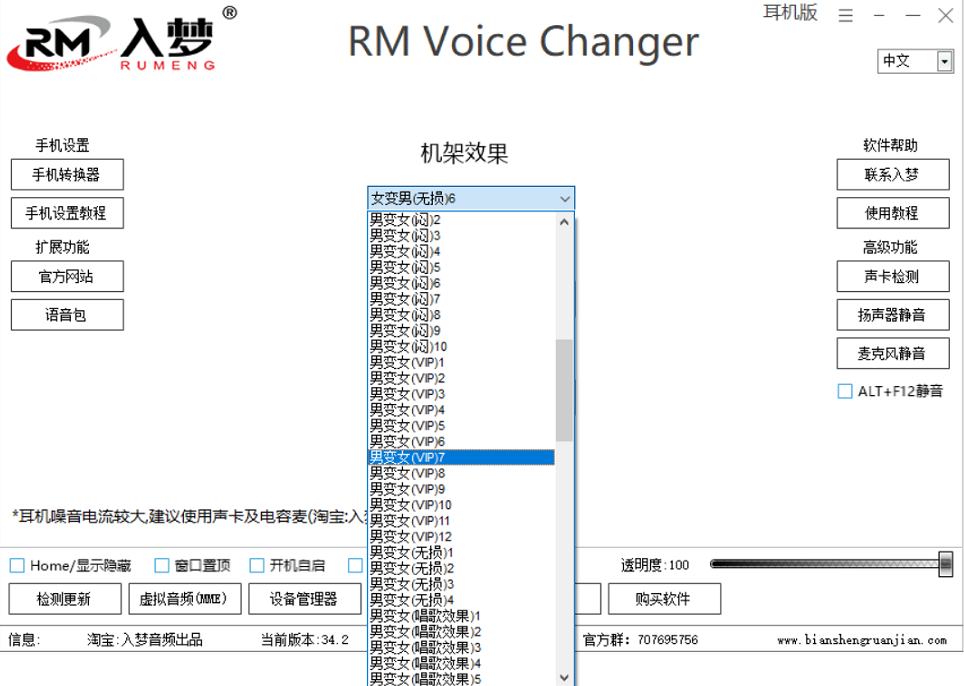964x686 pixels.
Task: Choose 男变女(VIP)9 from dropdown
Action: [462, 489]
